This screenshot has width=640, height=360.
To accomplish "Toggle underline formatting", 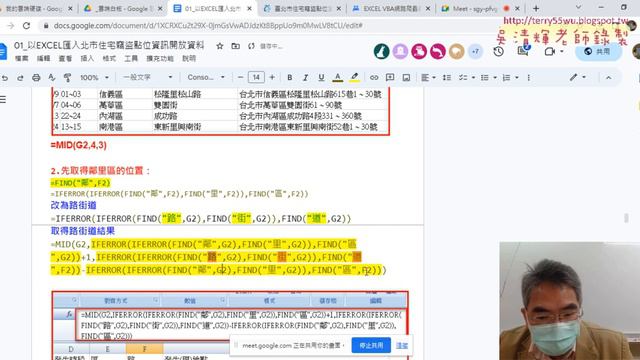I will pos(321,77).
